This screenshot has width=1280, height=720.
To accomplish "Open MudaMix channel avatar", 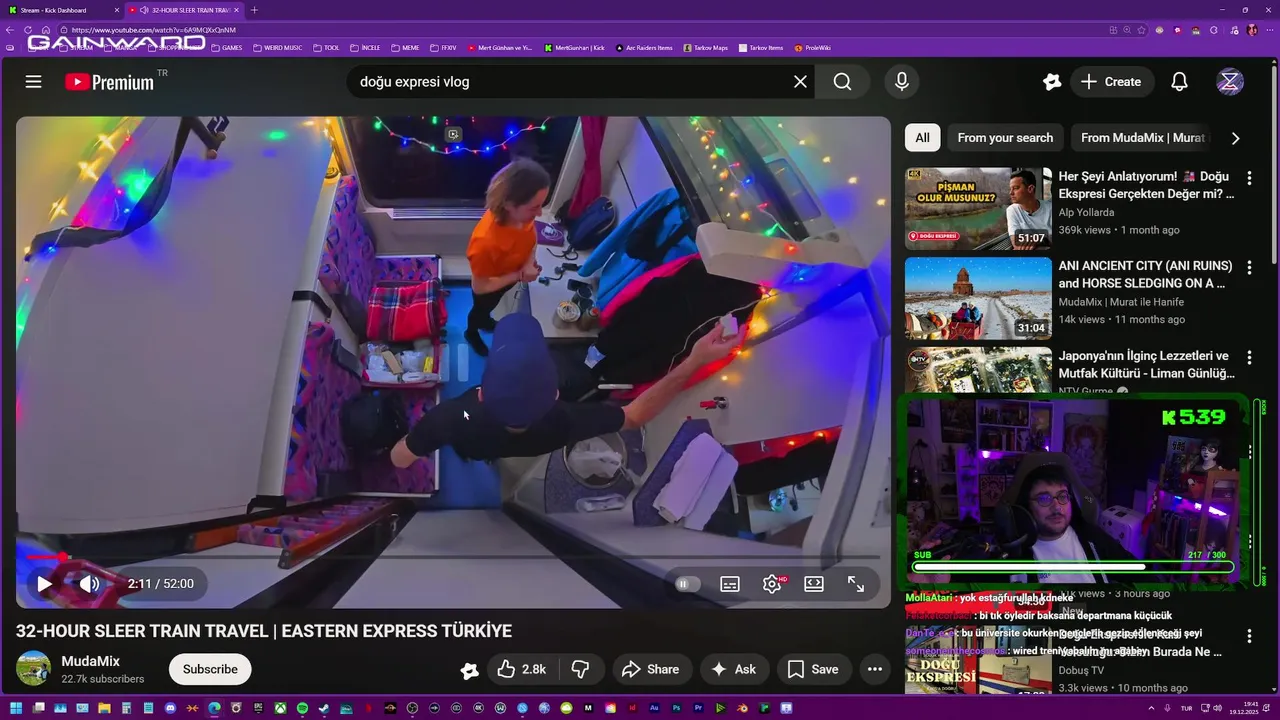I will coord(34,668).
